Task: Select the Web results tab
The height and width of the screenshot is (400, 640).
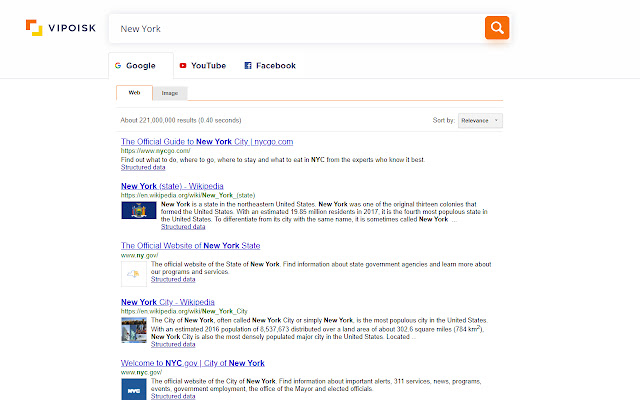Action: 134,93
